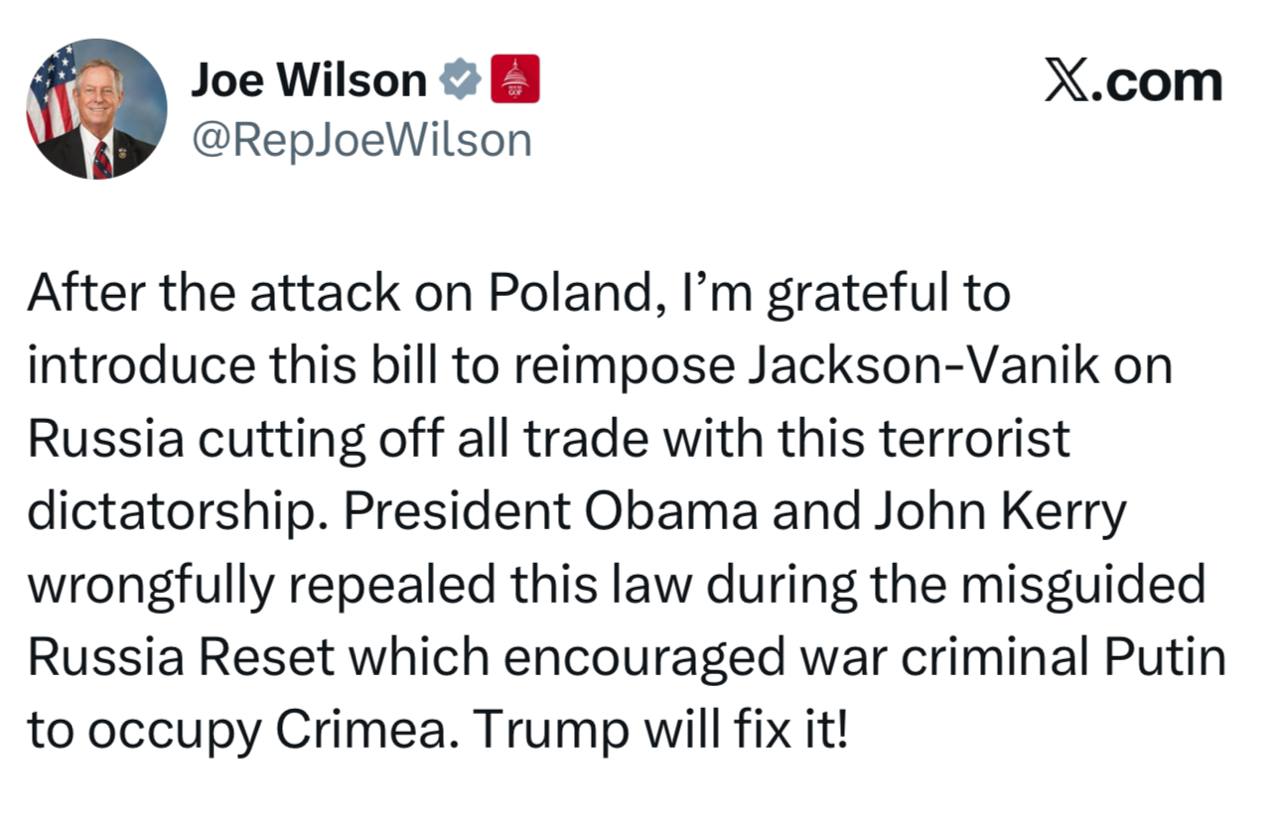This screenshot has width=1280, height=830.
Task: Open the Joe Wilson display name
Action: click(308, 80)
